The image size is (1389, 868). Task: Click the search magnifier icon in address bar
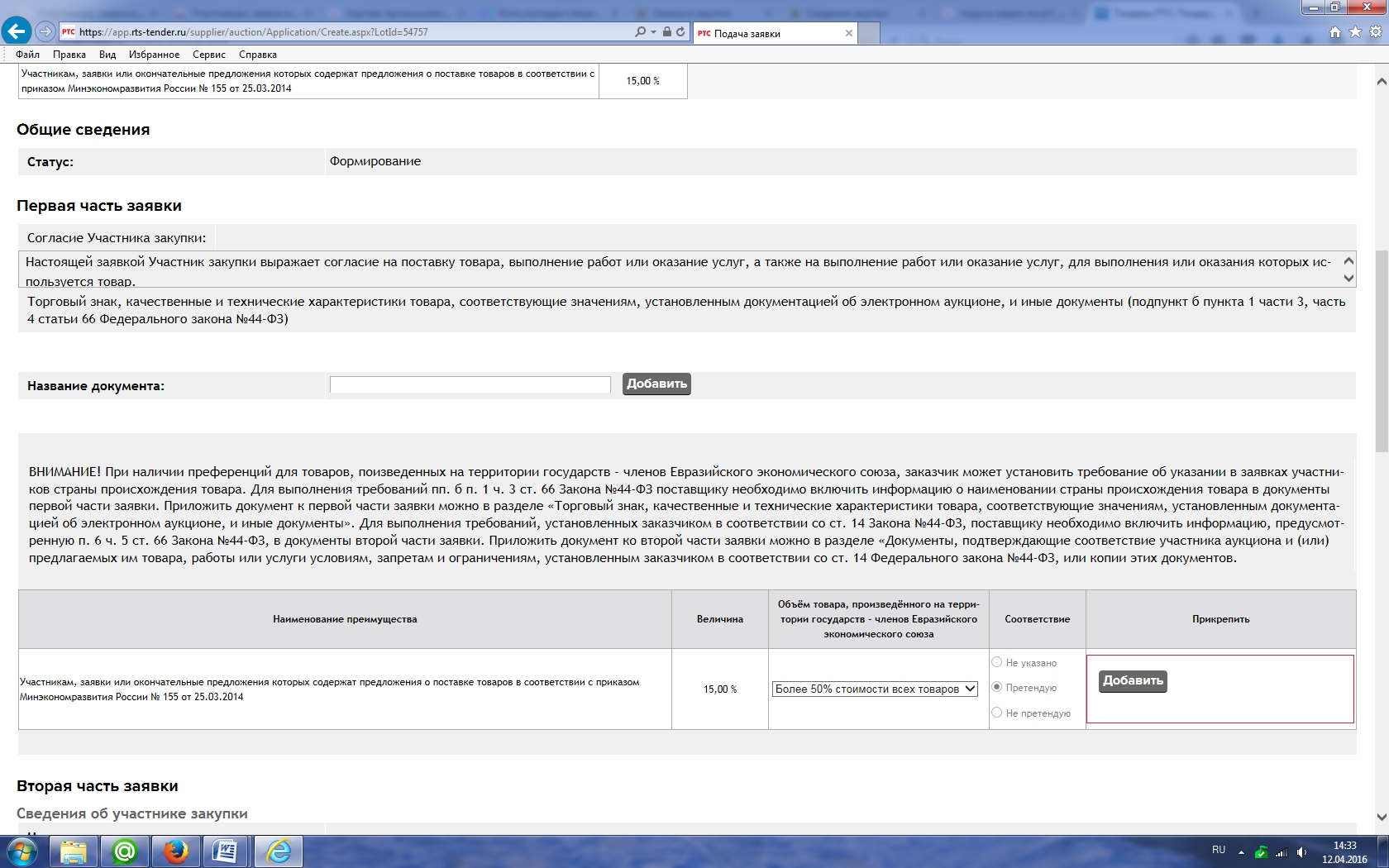pos(640,32)
